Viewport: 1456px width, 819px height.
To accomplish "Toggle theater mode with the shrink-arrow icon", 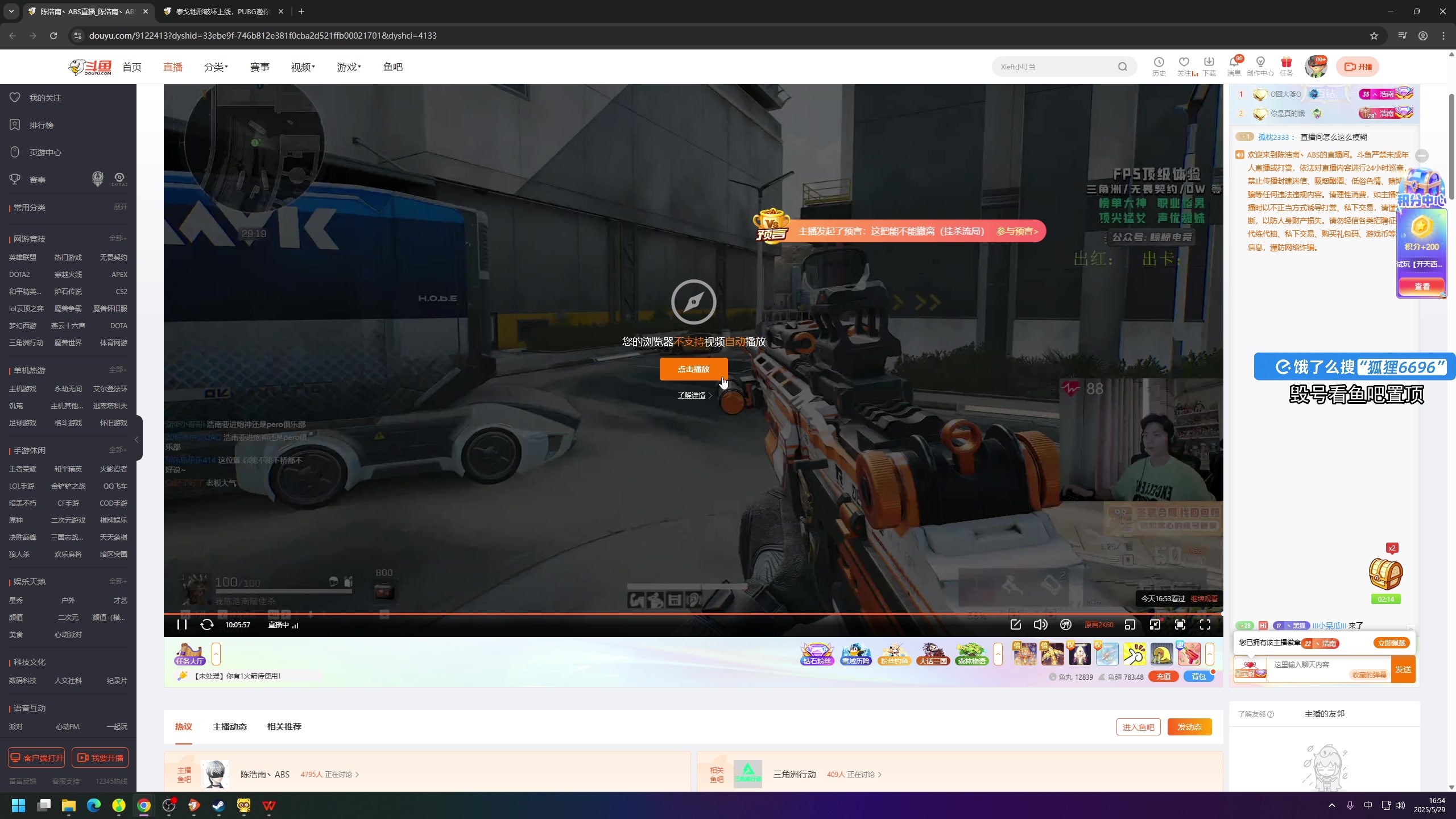I will coord(1155,624).
